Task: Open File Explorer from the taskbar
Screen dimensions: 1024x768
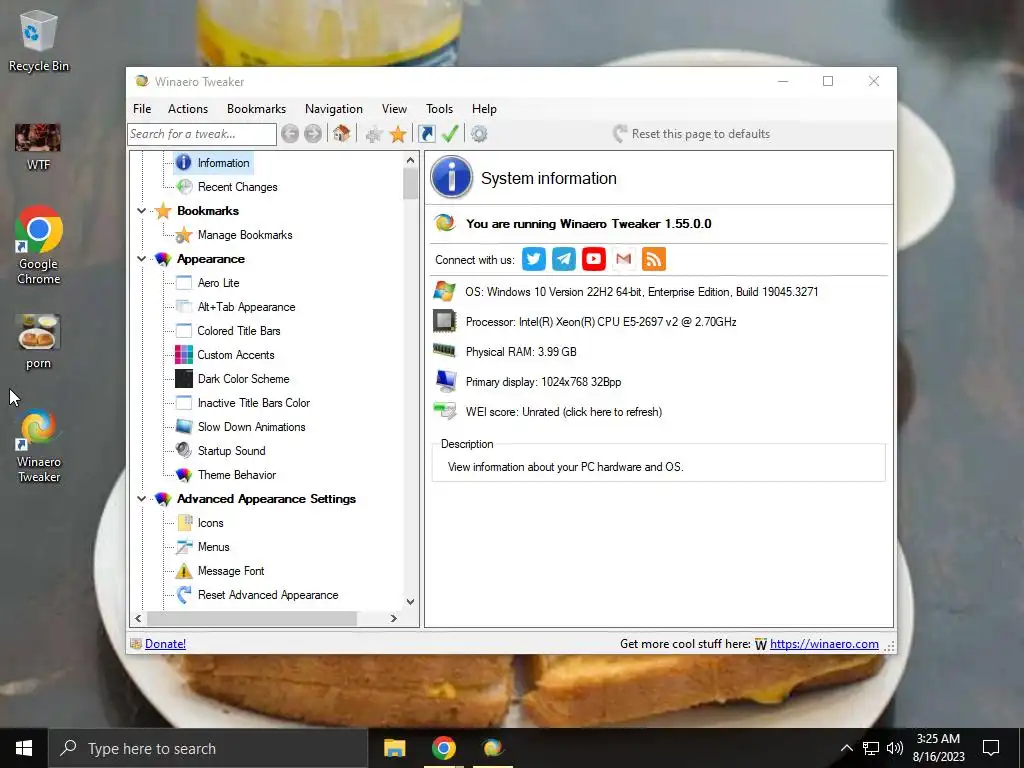Action: coord(394,748)
